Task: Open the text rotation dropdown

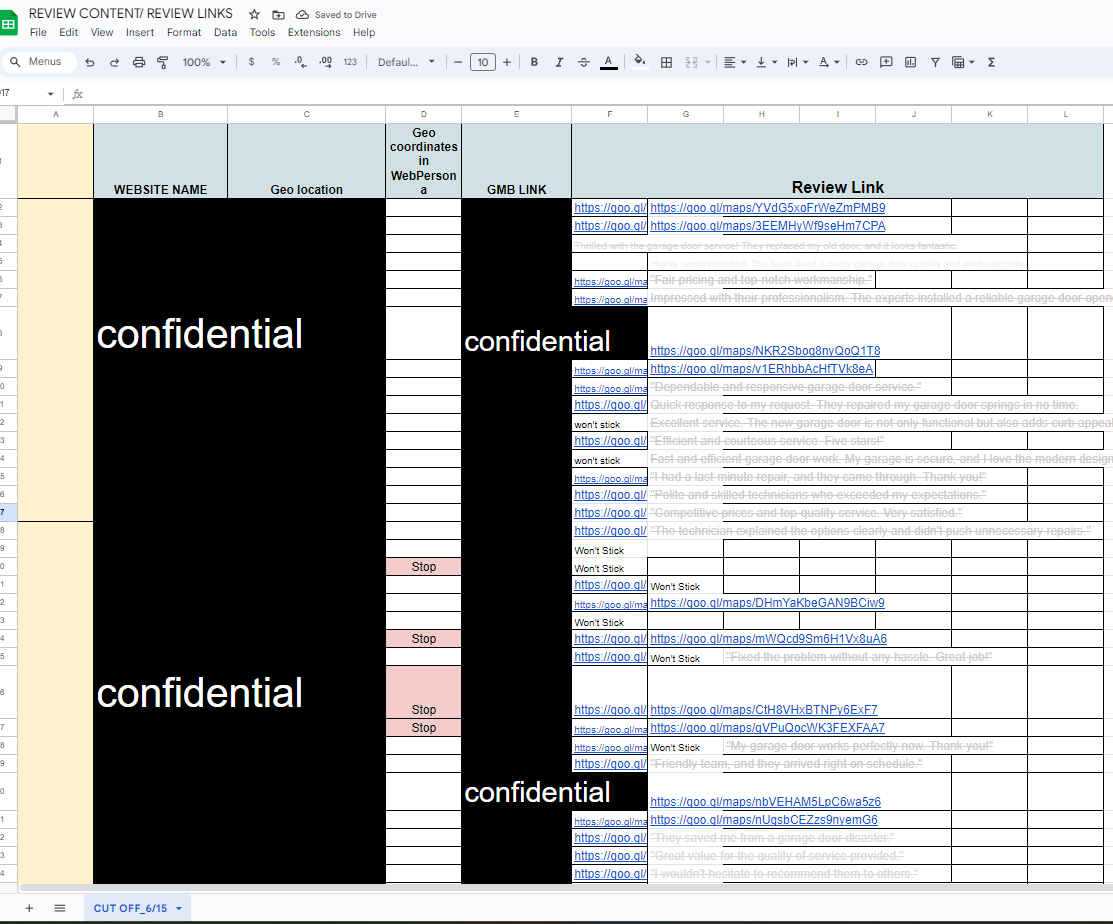Action: [x=829, y=62]
